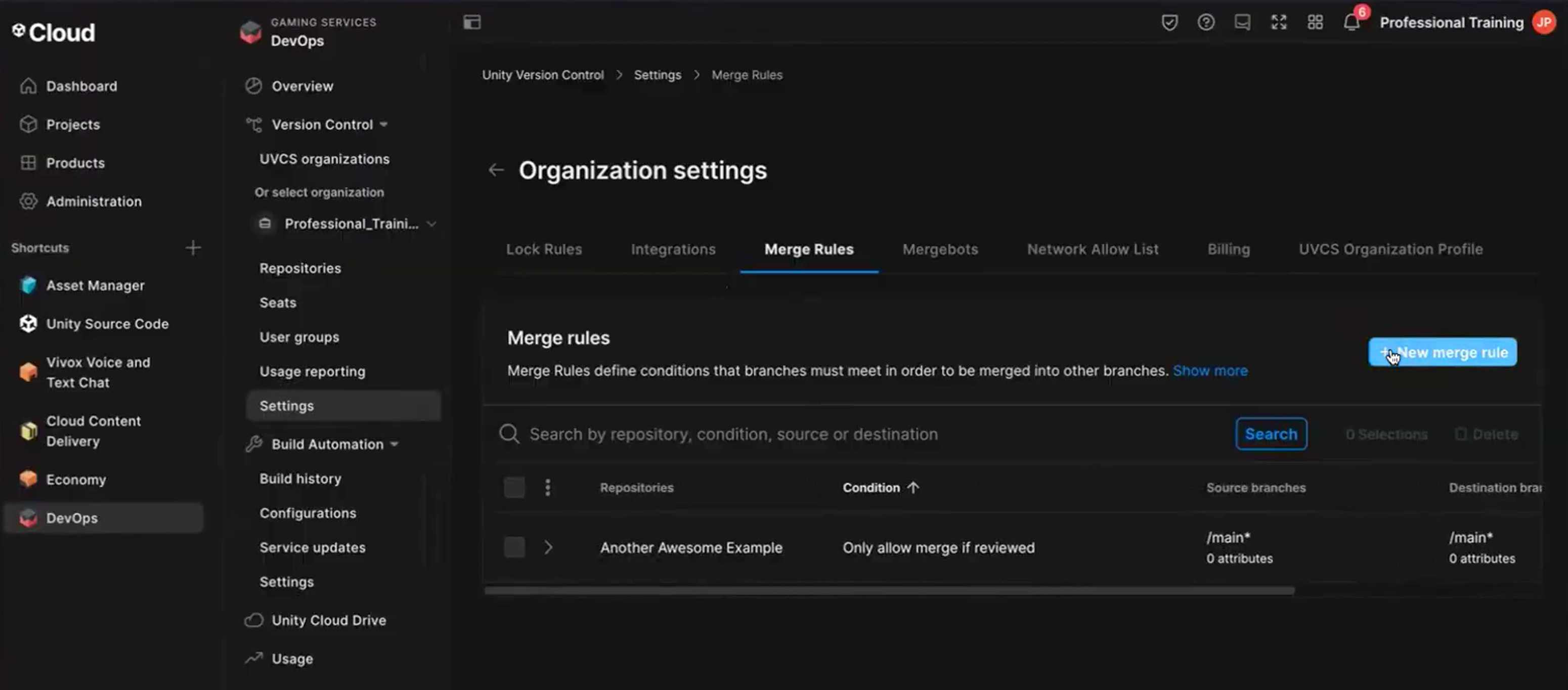Click the help question mark icon
Viewport: 1568px width, 690px height.
[1206, 23]
